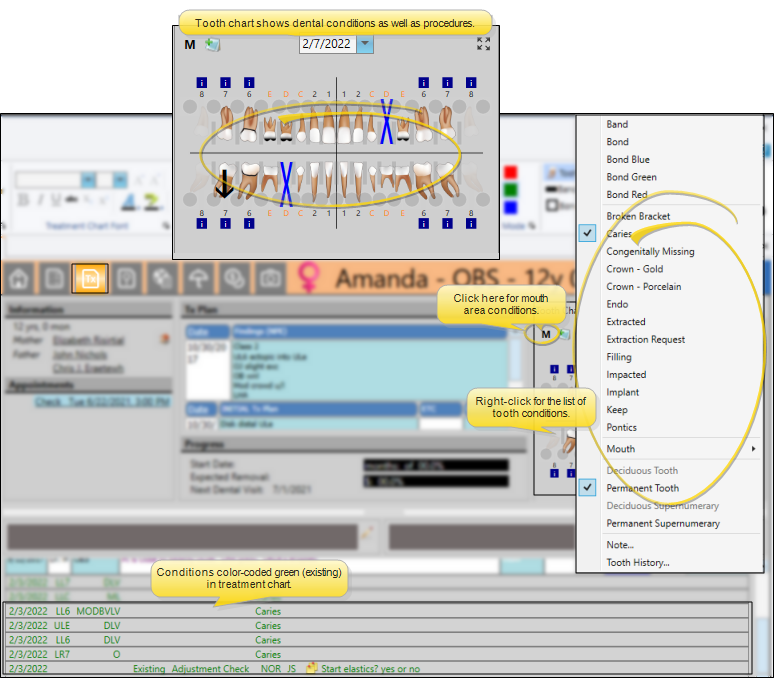Pick the red color swatch
The image size is (774, 678).
click(510, 172)
